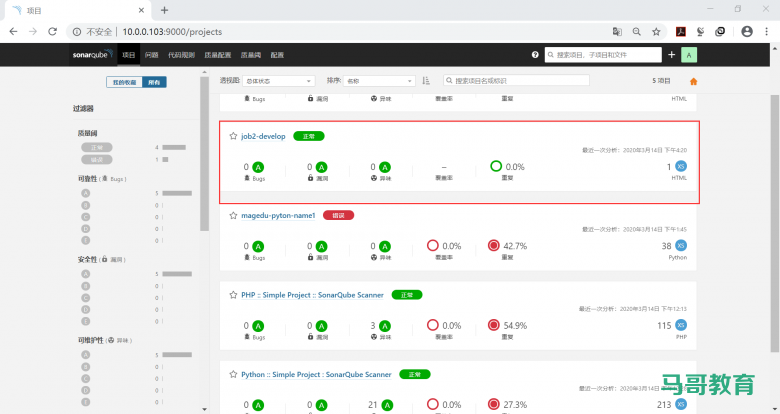Star the PHP Simple Project
Viewport: 780px width, 414px height.
click(233, 295)
